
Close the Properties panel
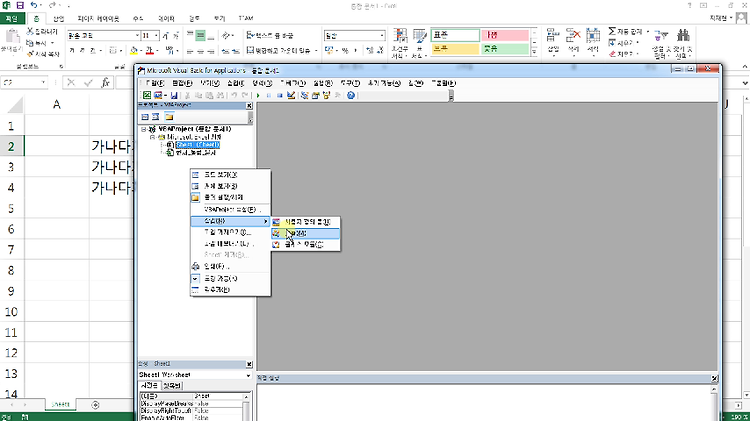click(x=249, y=365)
